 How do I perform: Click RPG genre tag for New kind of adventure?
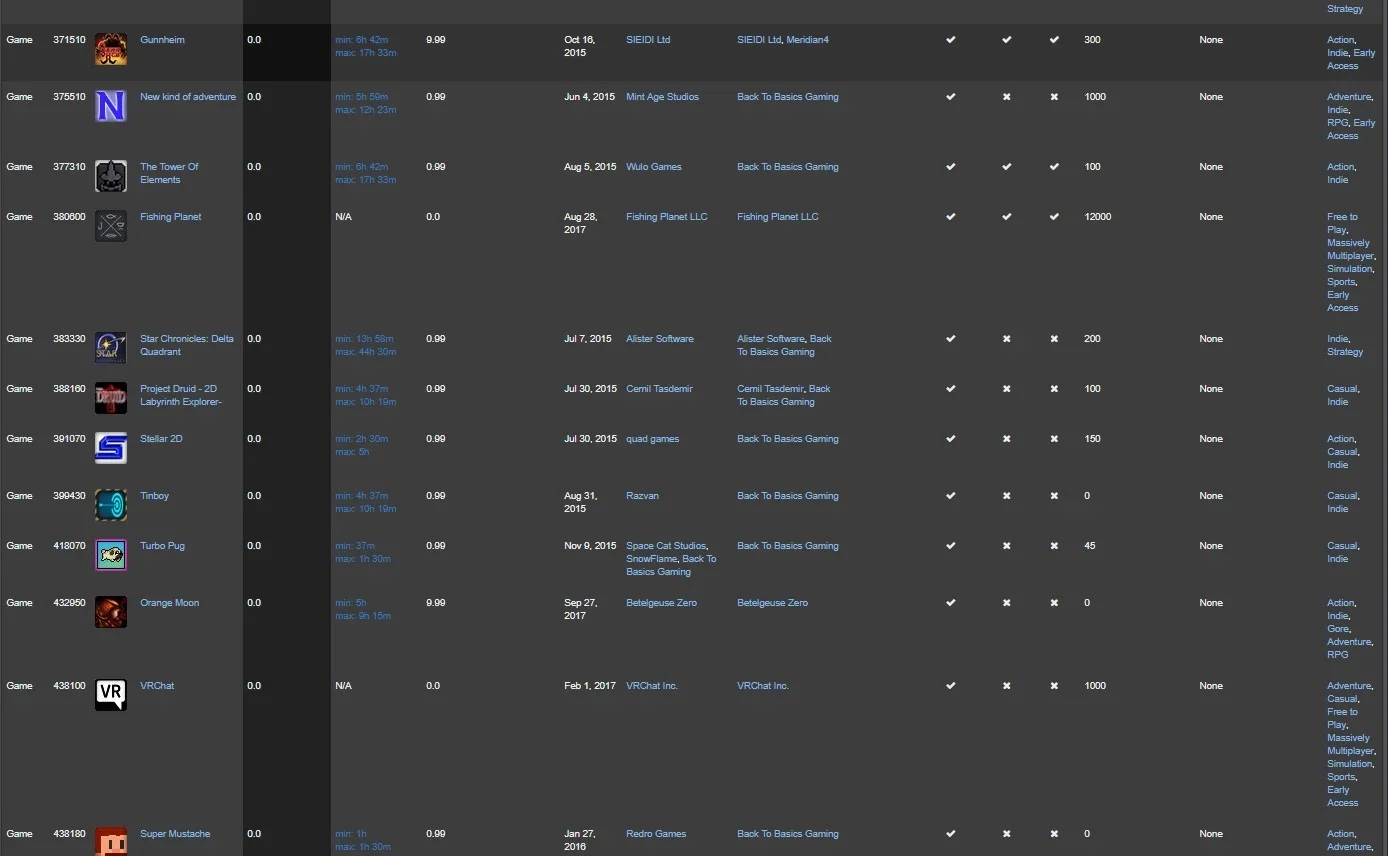point(1337,123)
